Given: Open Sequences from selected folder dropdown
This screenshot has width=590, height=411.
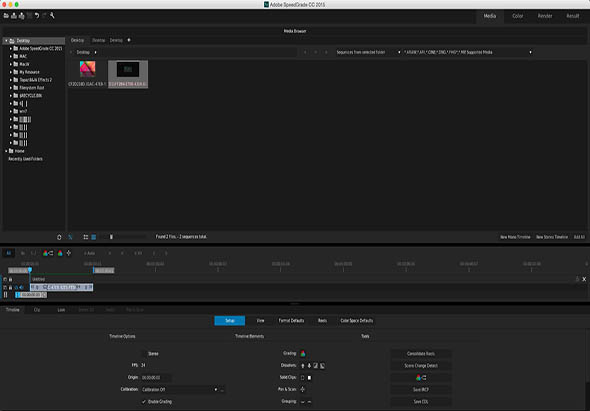Looking at the screenshot, I should (x=368, y=52).
